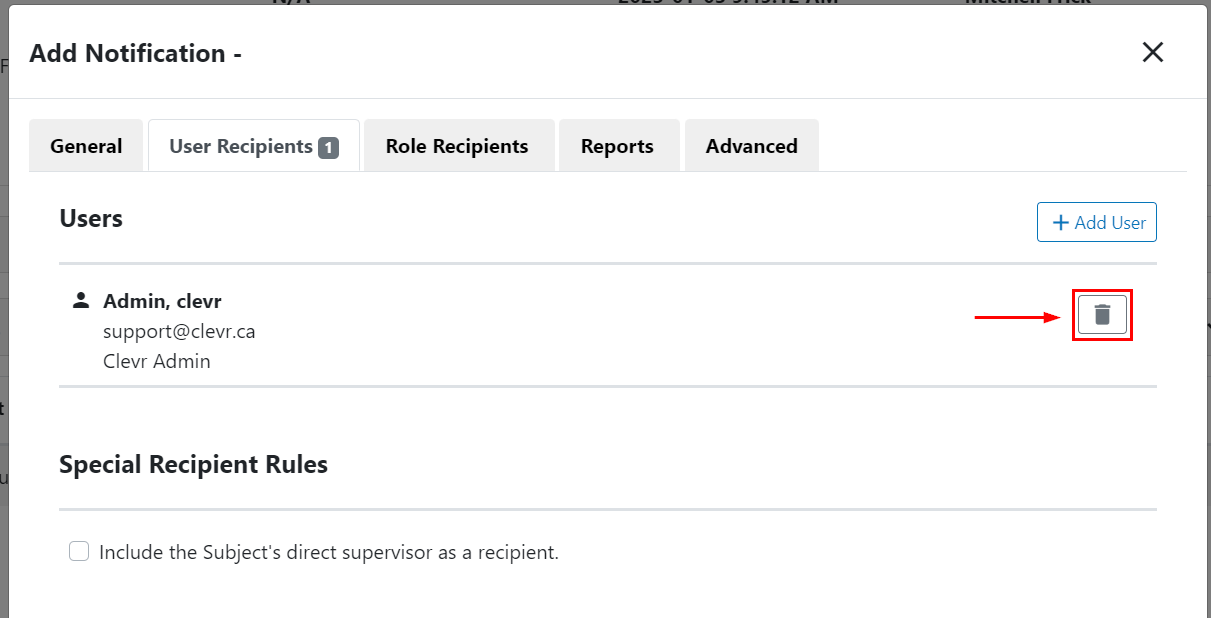Open the General tab
Image resolution: width=1211 pixels, height=618 pixels.
tap(86, 146)
